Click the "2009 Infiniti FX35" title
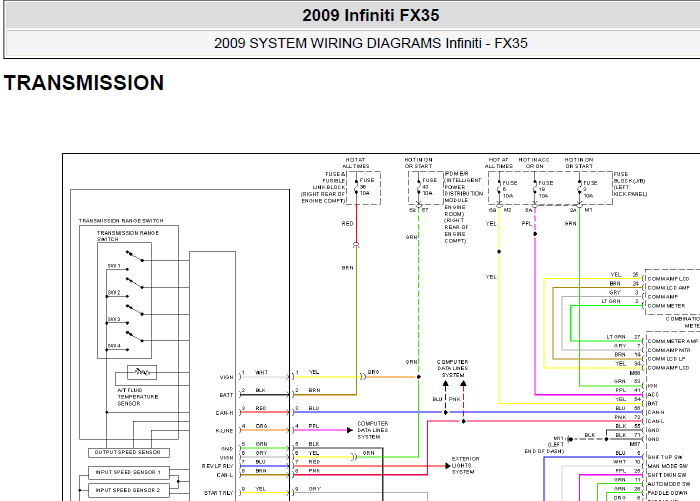Screen dimensions: 700x501 371,16
